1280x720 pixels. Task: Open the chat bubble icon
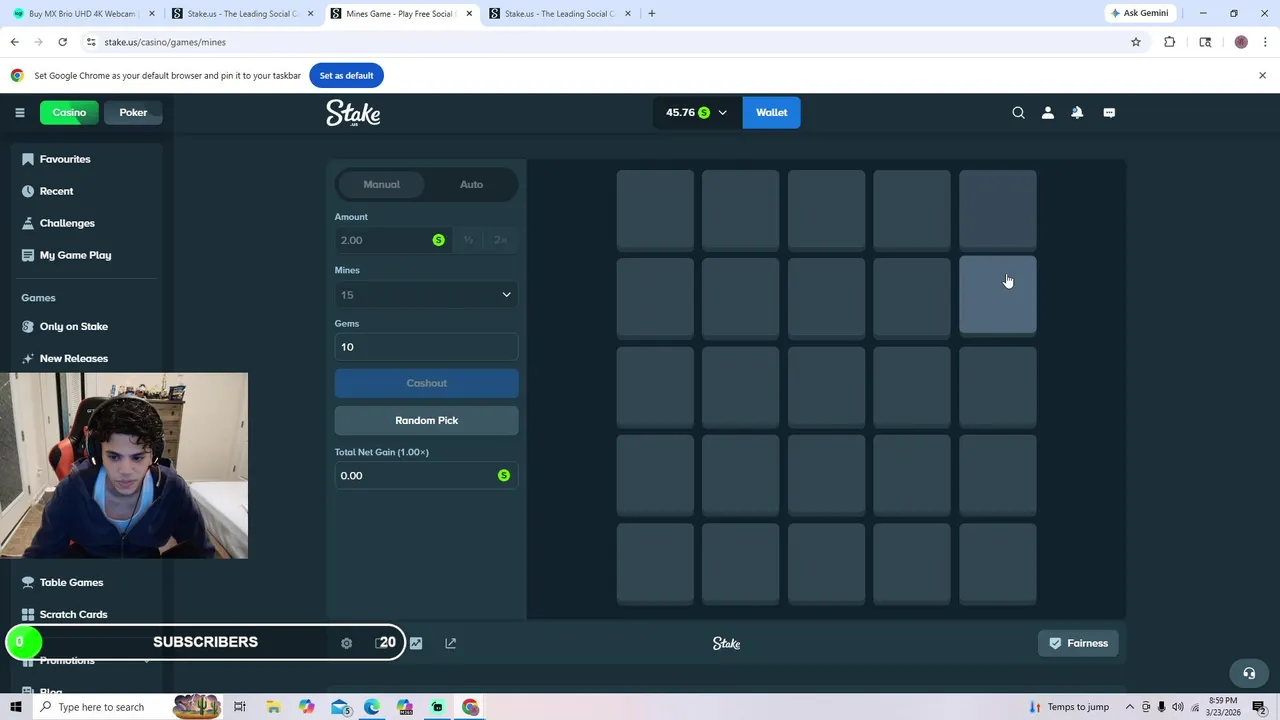tap(1109, 113)
